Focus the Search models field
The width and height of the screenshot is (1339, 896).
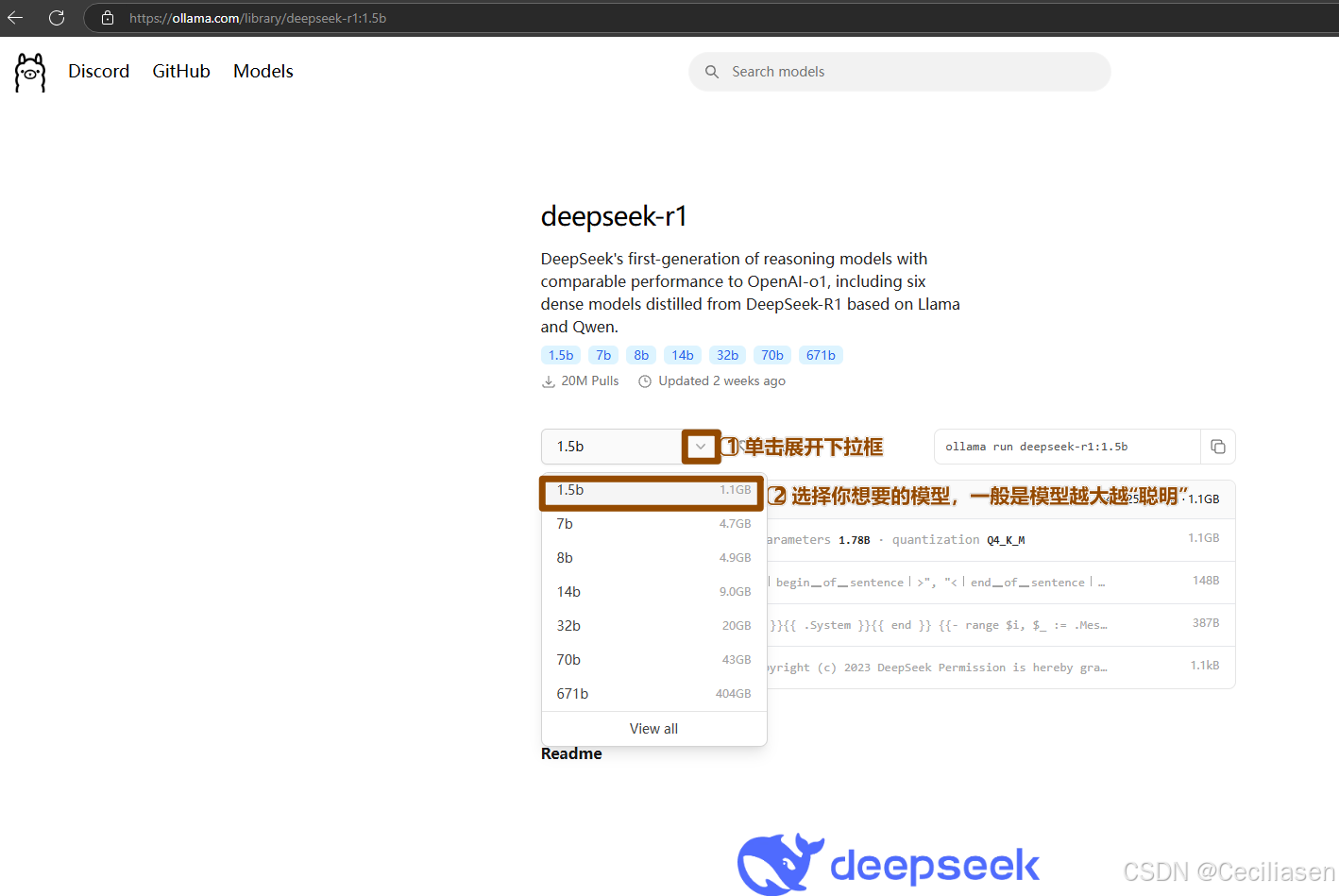coord(900,72)
